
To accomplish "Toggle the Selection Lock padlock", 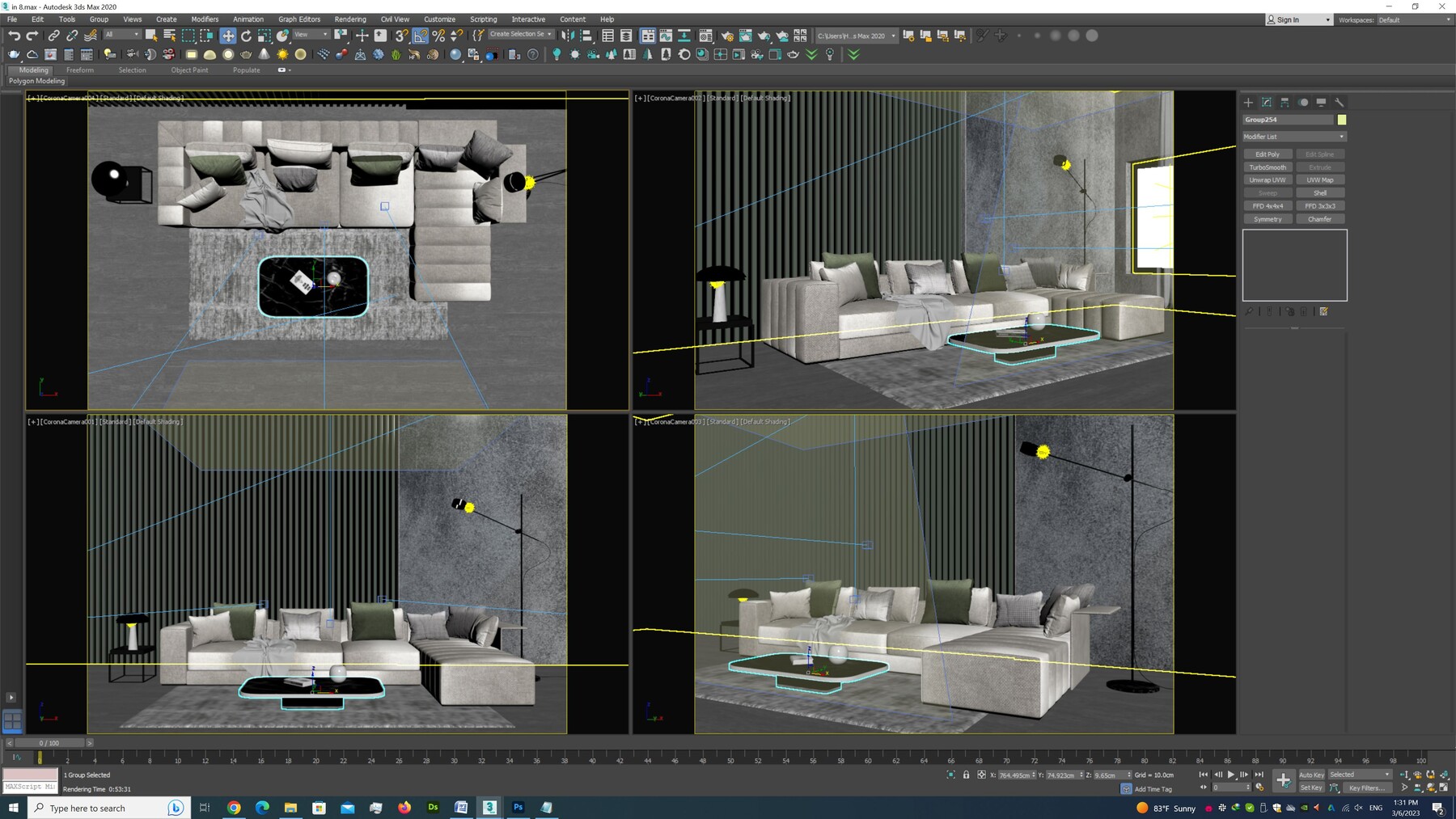I will (966, 775).
